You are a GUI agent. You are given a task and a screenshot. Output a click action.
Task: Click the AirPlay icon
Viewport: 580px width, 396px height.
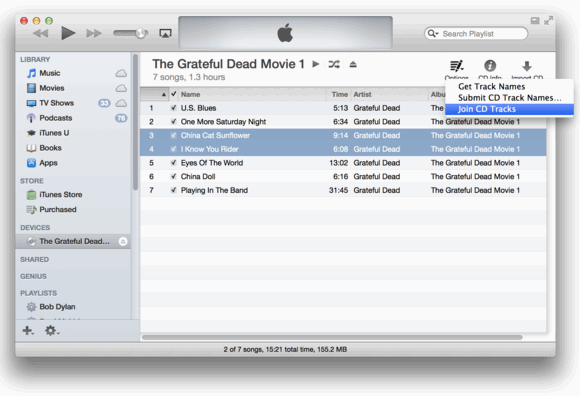tap(165, 33)
